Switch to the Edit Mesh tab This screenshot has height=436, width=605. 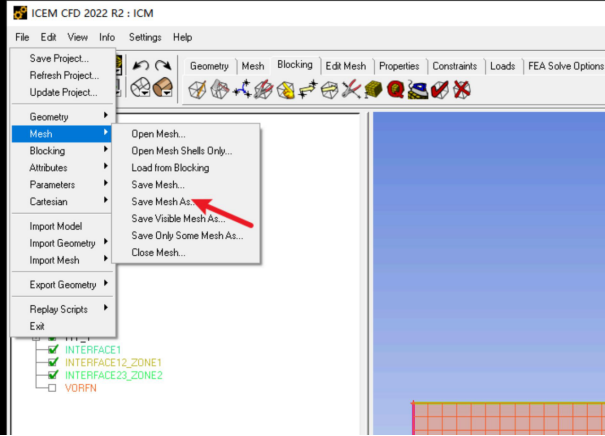pos(346,66)
